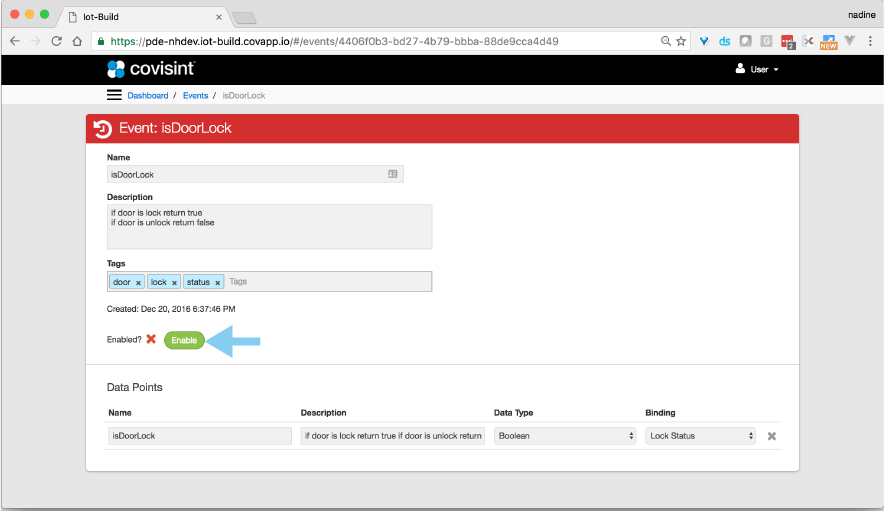Viewport: 884px width, 511px height.
Task: Switch to the Iot-Build browser tab
Action: (140, 16)
